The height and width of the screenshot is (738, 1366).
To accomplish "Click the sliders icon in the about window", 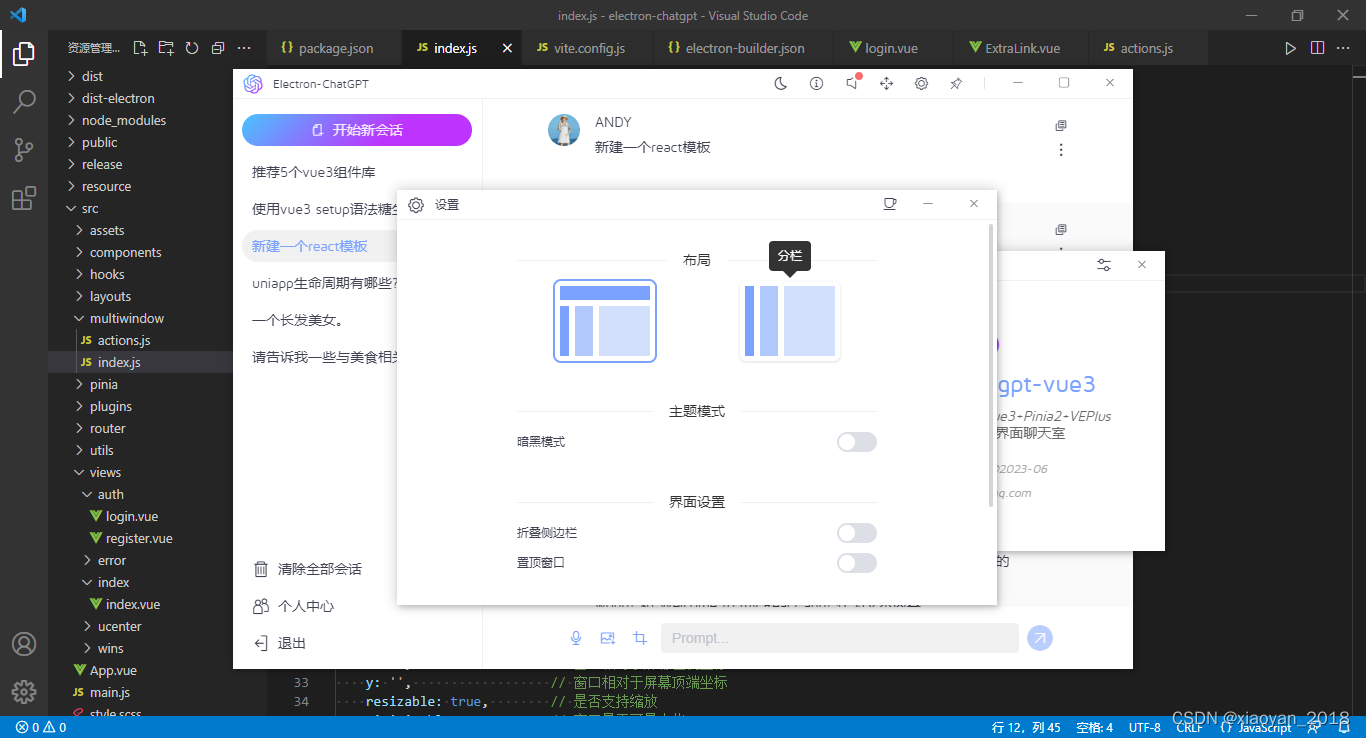I will [x=1104, y=265].
